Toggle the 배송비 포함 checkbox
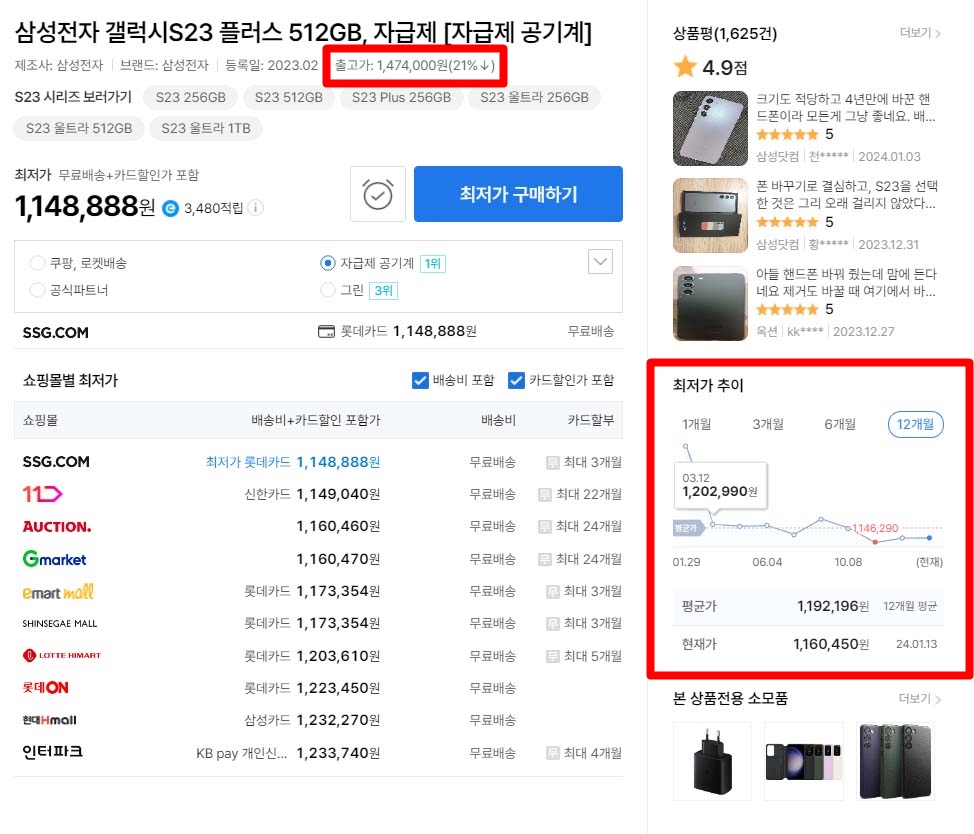The image size is (974, 834). pyautogui.click(x=421, y=380)
